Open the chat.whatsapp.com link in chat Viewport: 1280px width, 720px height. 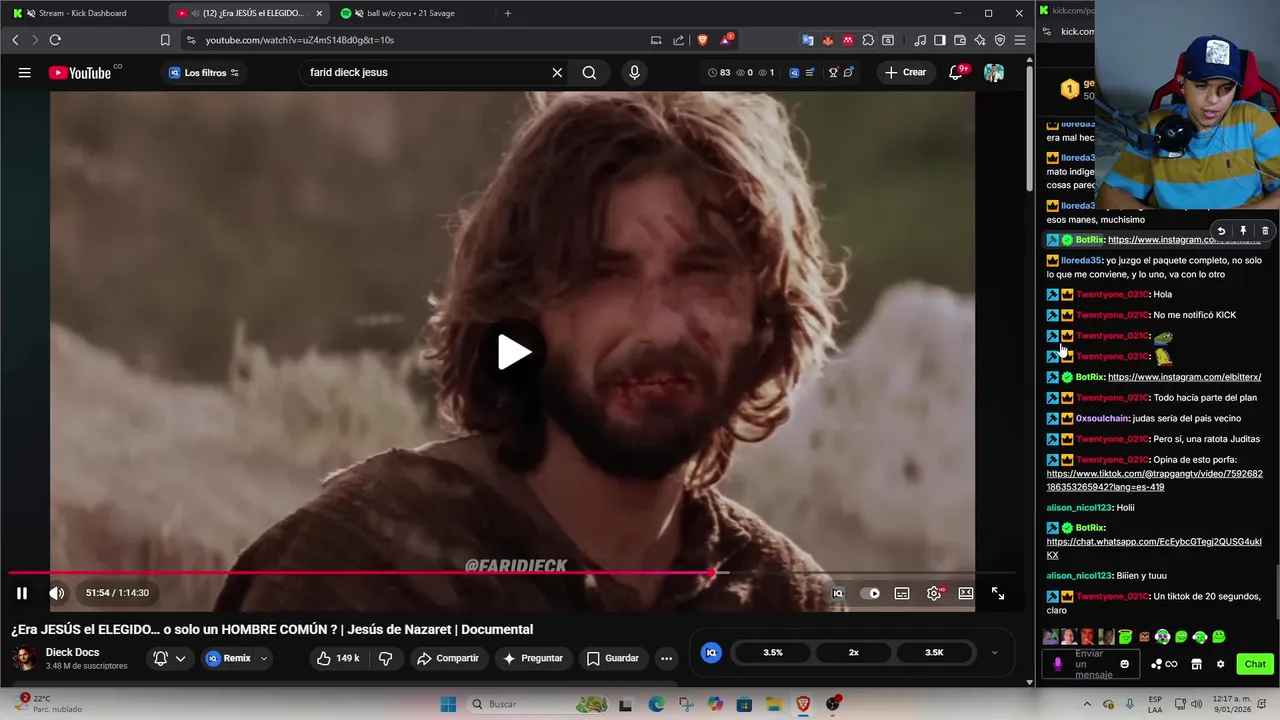click(x=1154, y=548)
